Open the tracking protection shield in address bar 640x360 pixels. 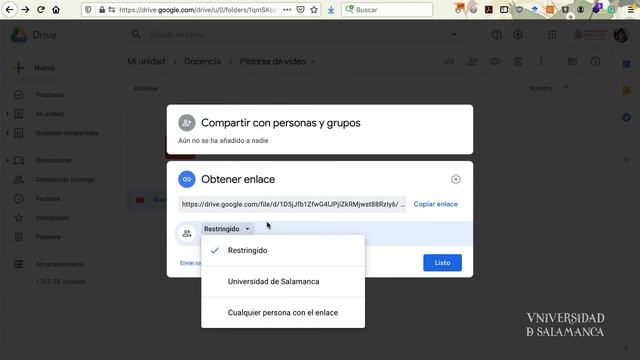pos(88,9)
